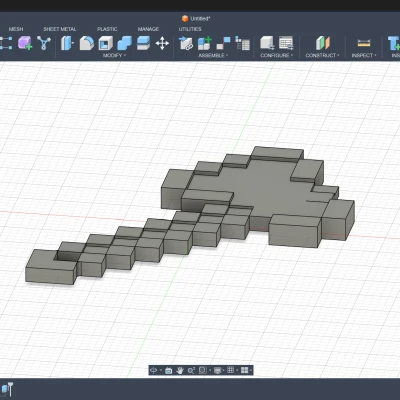Click the linked folder Assemble icon
Image resolution: width=400 pixels, height=400 pixels.
pyautogui.click(x=186, y=43)
